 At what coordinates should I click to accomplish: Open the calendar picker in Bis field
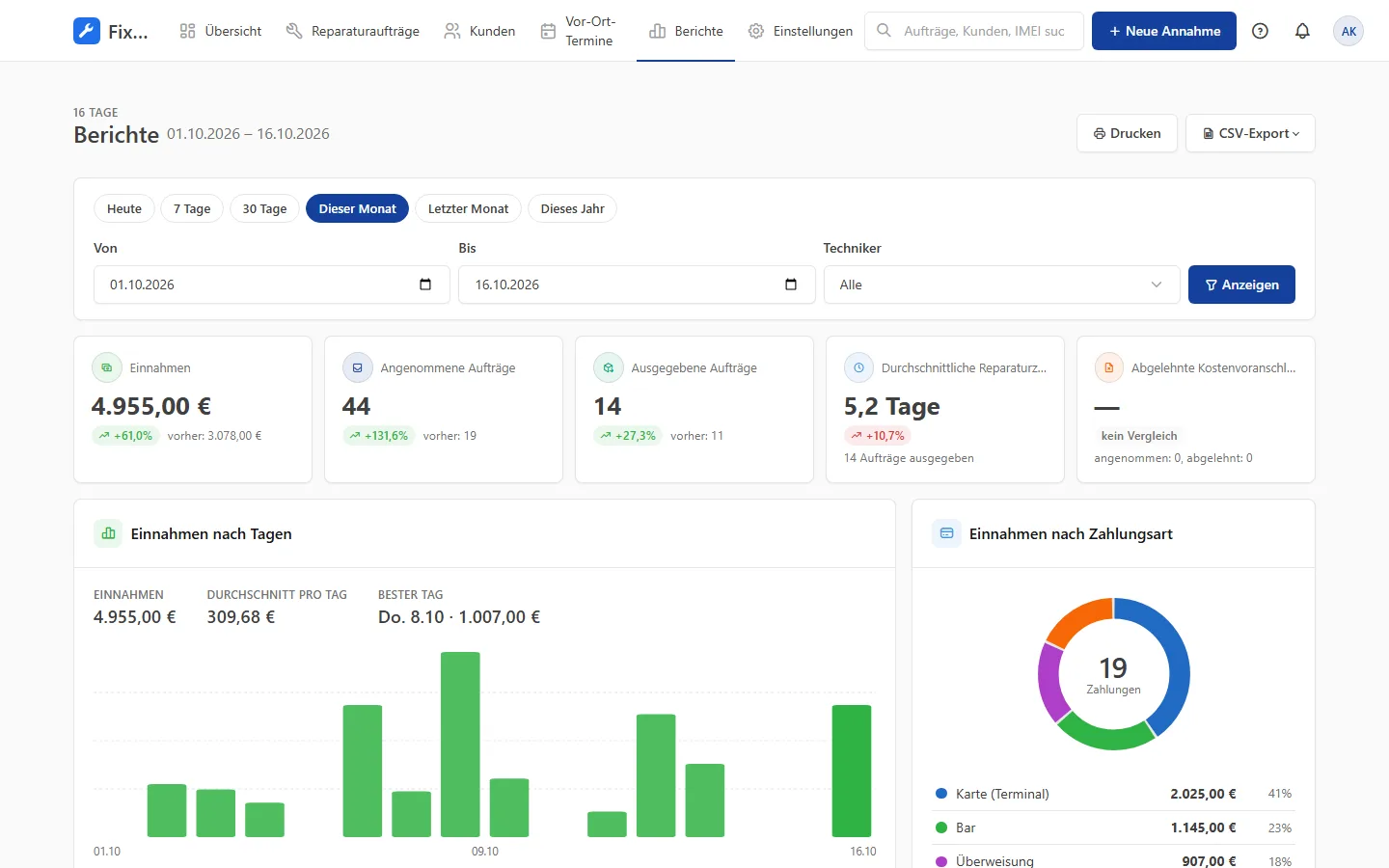click(791, 285)
